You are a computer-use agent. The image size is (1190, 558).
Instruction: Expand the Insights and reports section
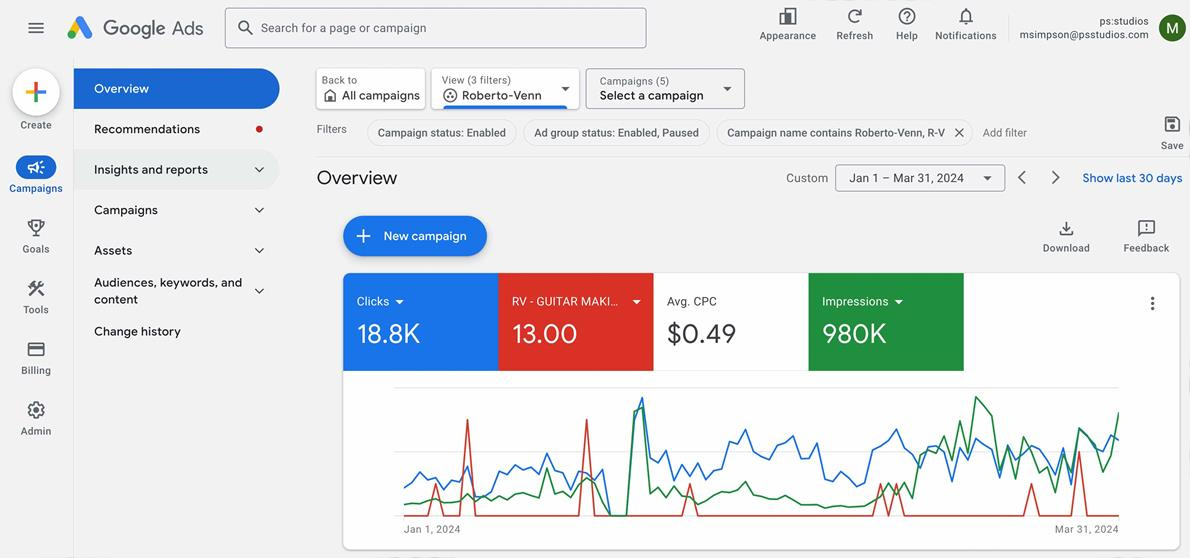click(259, 170)
